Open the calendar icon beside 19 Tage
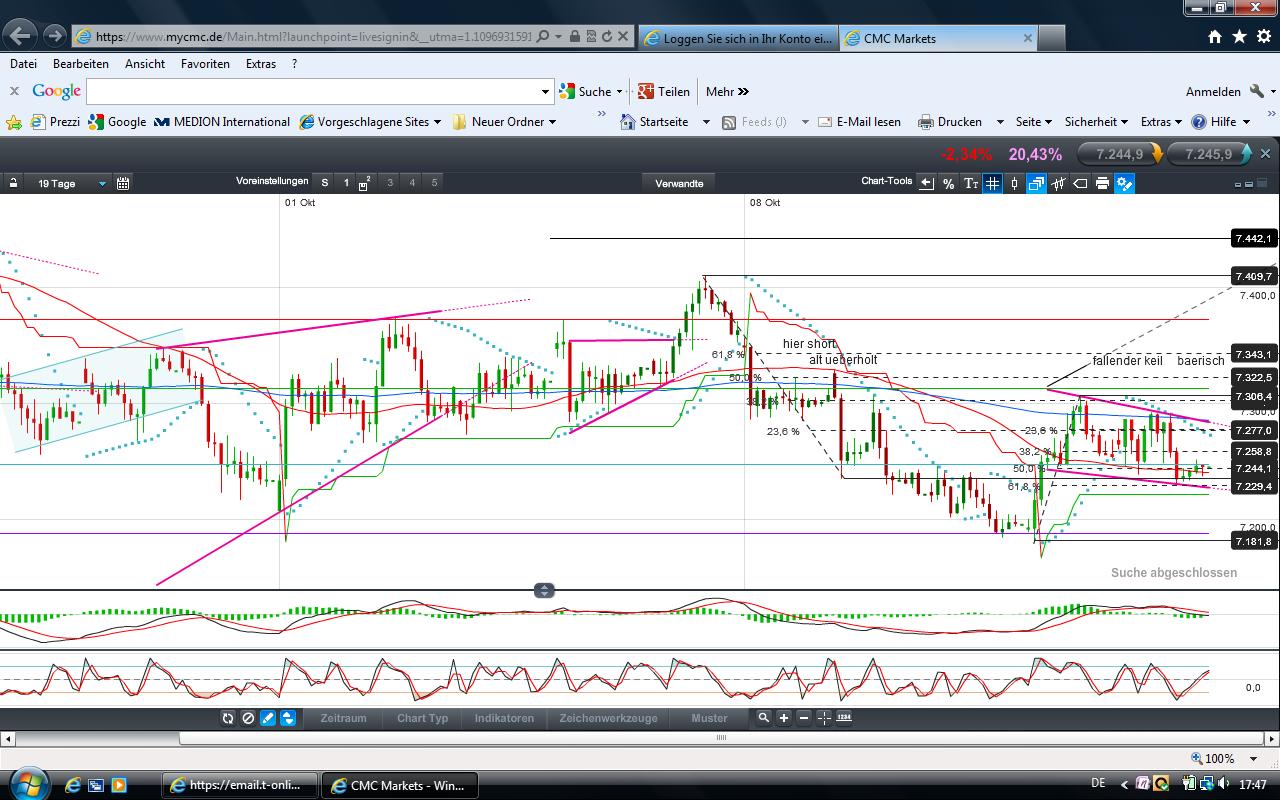1280x800 pixels. tap(122, 183)
